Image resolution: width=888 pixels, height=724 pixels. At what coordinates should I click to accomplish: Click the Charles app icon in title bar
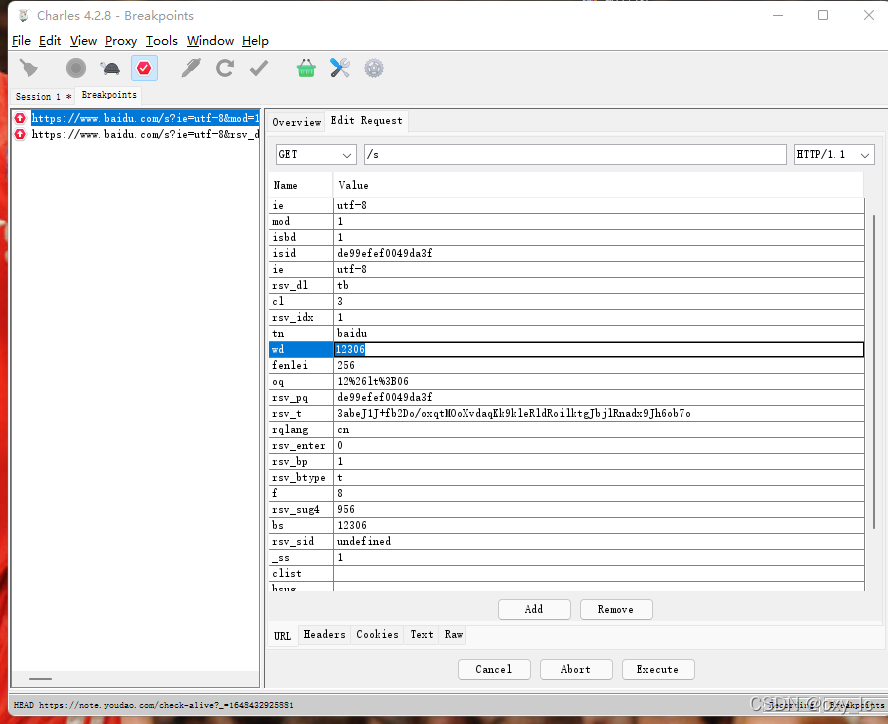[23, 16]
